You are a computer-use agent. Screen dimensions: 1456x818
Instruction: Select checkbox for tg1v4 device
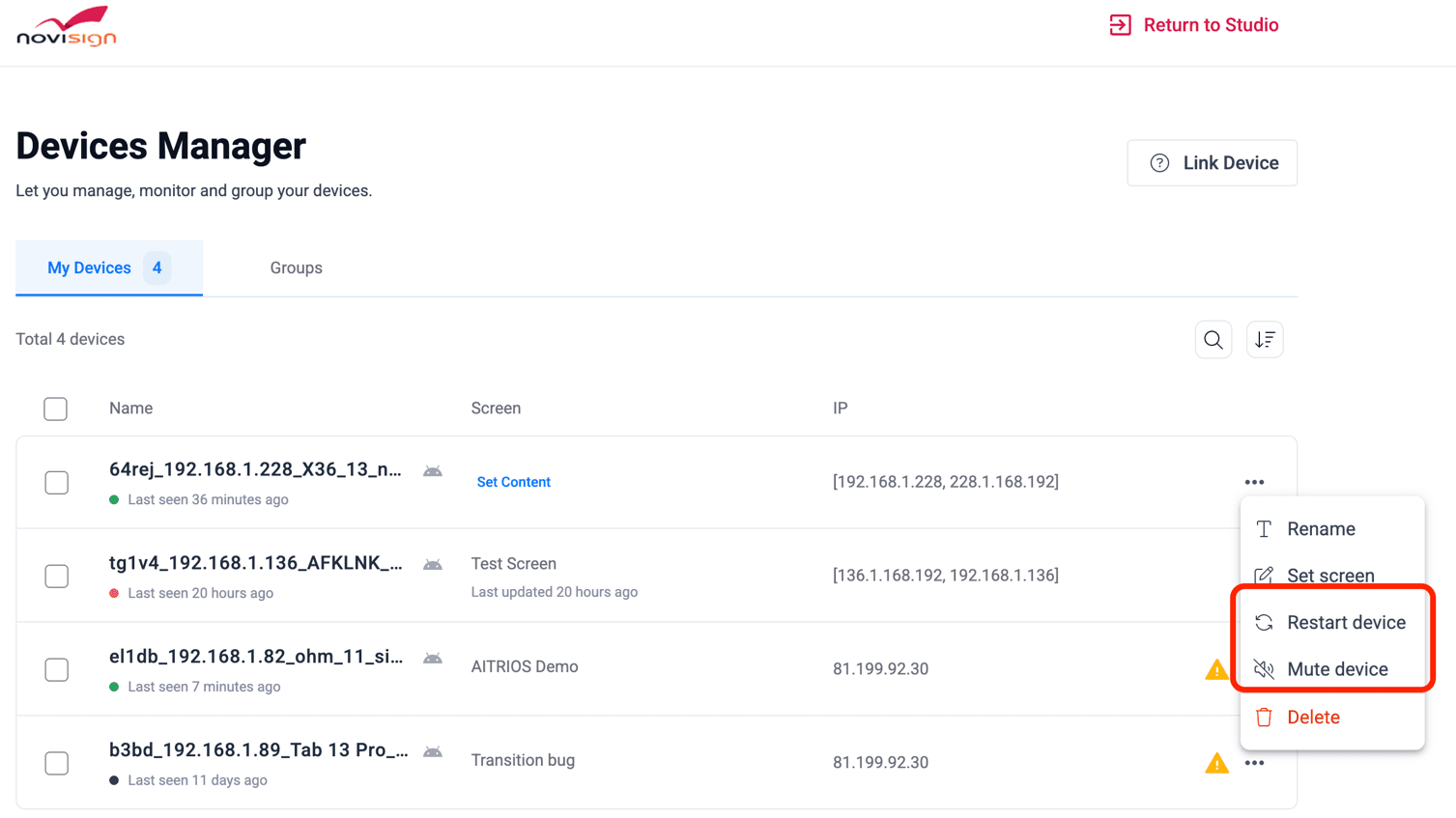pos(57,576)
